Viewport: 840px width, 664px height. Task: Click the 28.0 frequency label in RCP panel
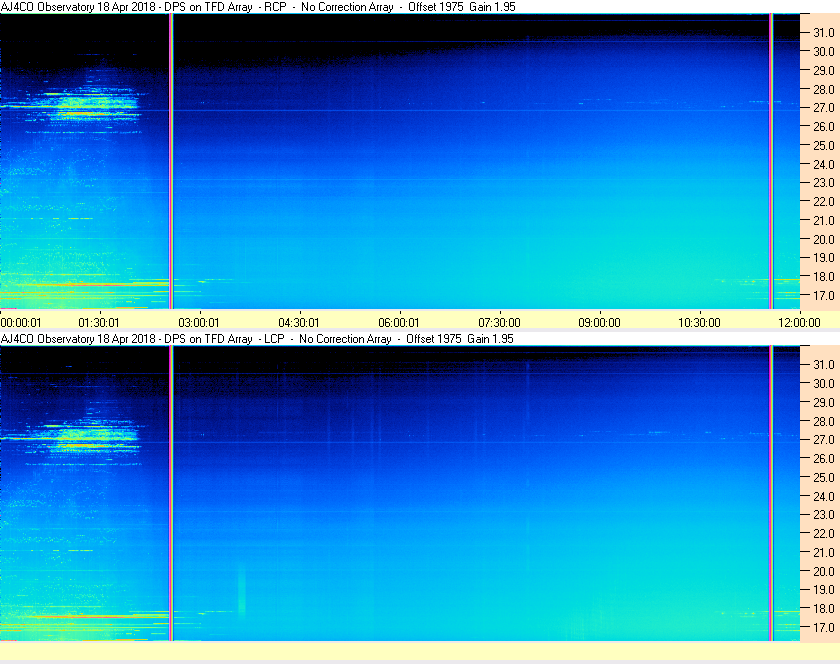[824, 89]
